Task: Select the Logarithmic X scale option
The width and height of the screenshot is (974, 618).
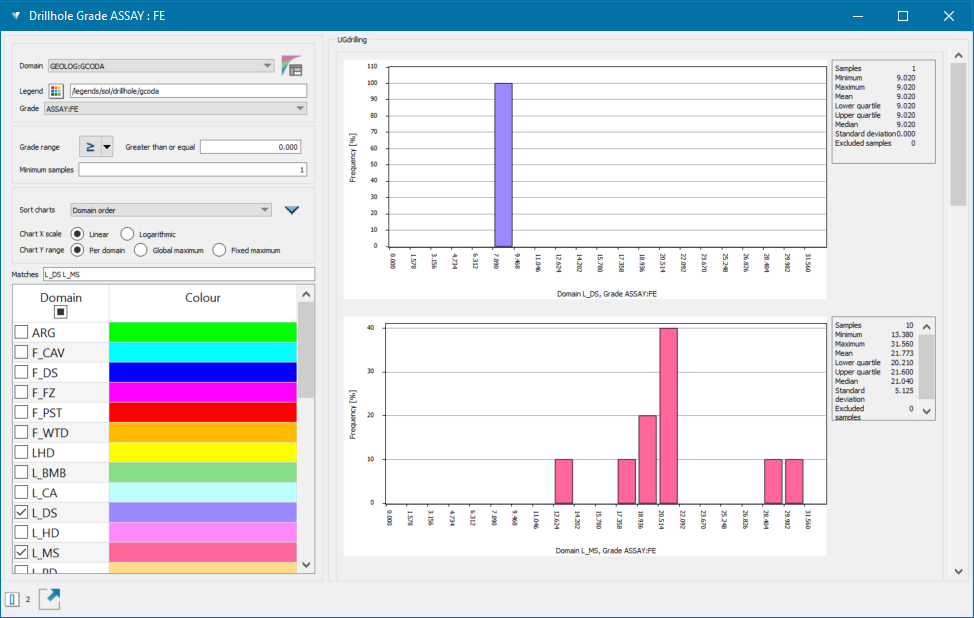Action: (127, 234)
